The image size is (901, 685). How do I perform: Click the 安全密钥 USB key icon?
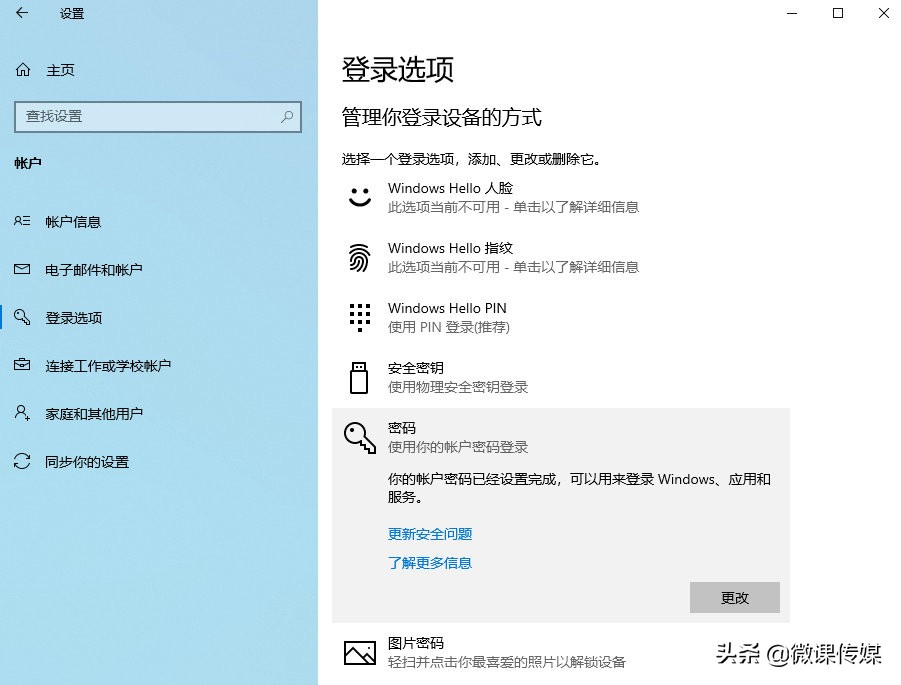pos(359,377)
